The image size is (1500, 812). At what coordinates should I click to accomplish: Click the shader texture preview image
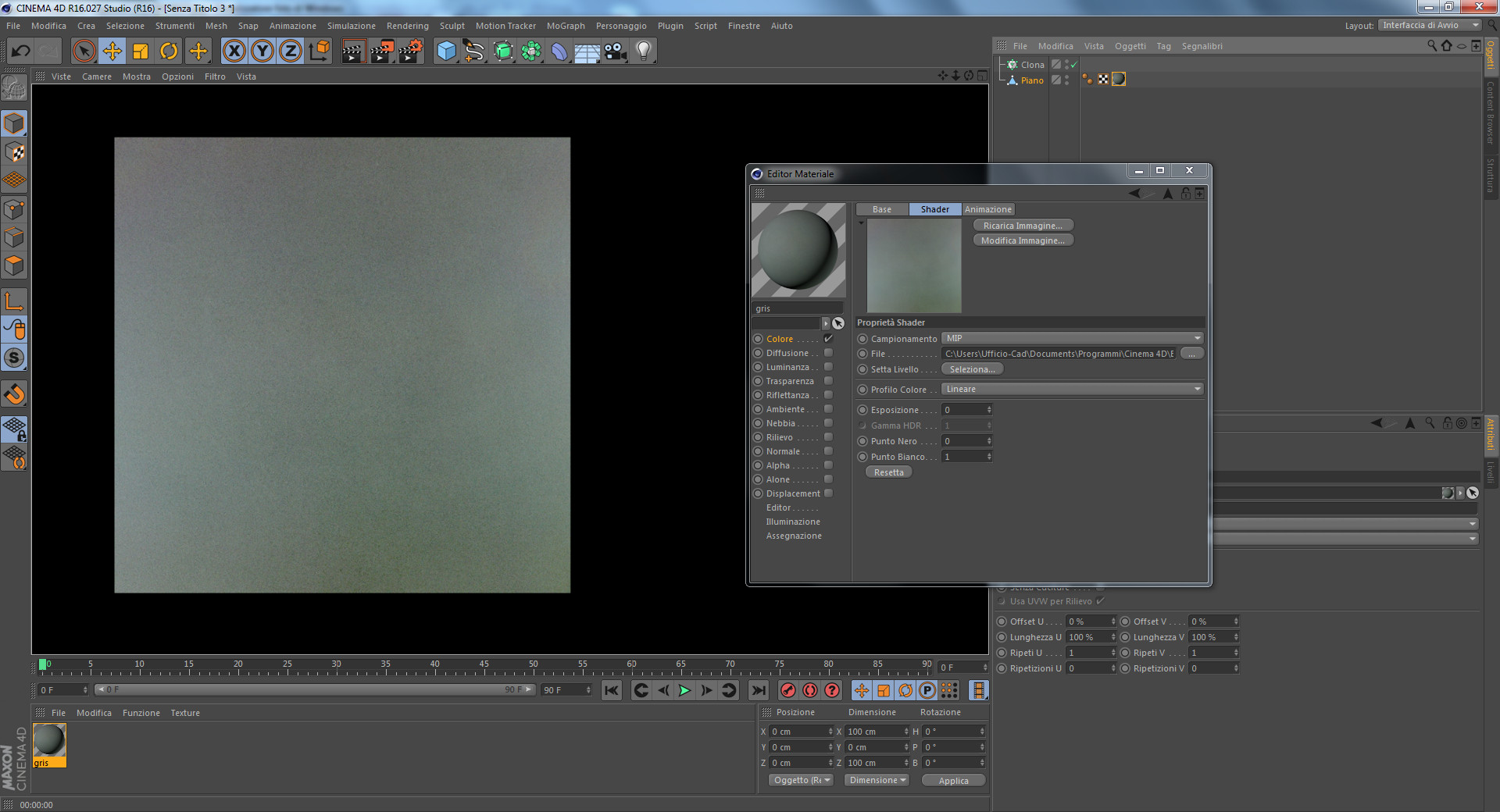(x=914, y=265)
